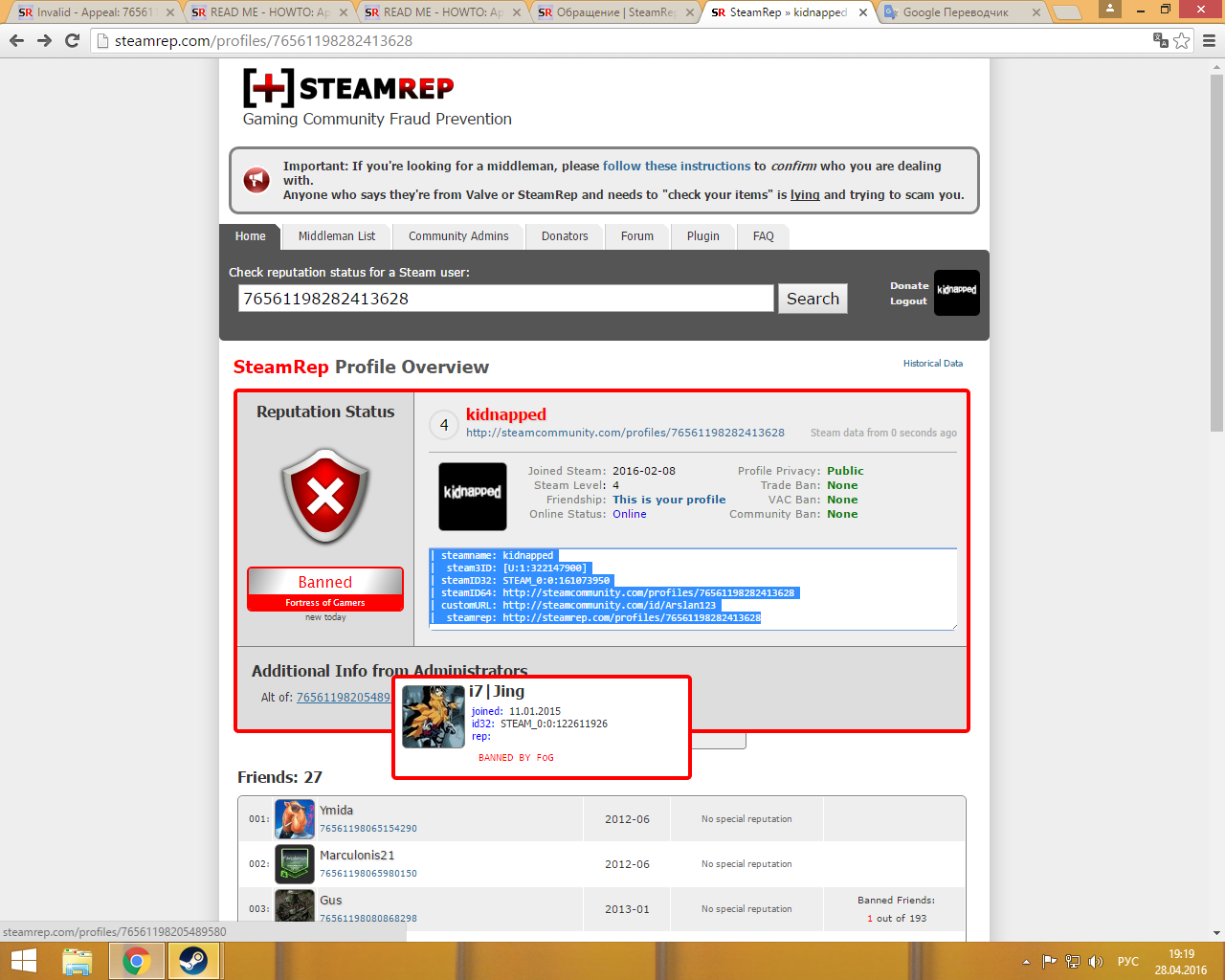Open the Community Admins tab
Screen dimensions: 1225x980
[x=458, y=236]
